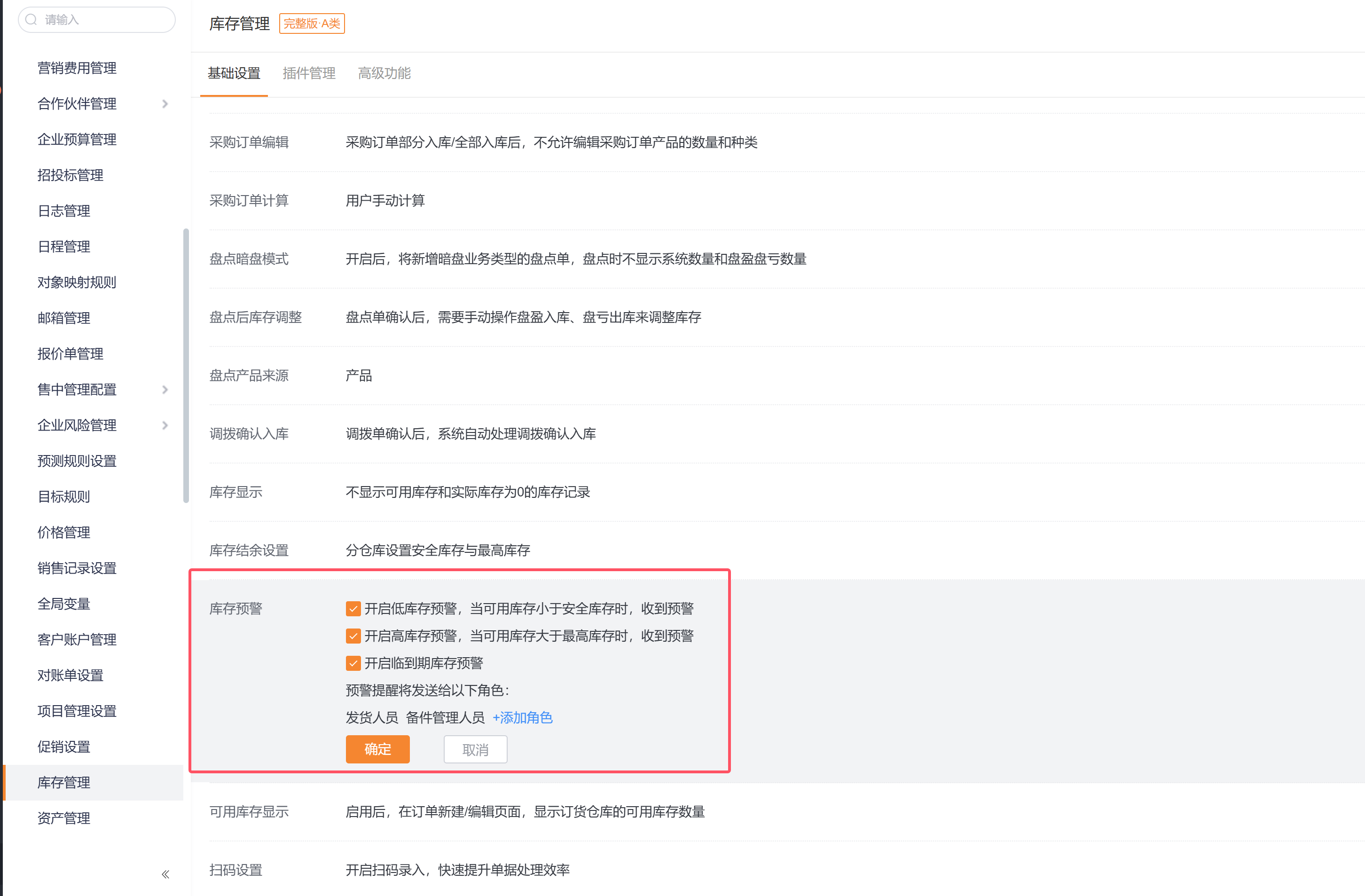Expand 售中管理配置 submenu arrow
1365x896 pixels.
pos(165,390)
